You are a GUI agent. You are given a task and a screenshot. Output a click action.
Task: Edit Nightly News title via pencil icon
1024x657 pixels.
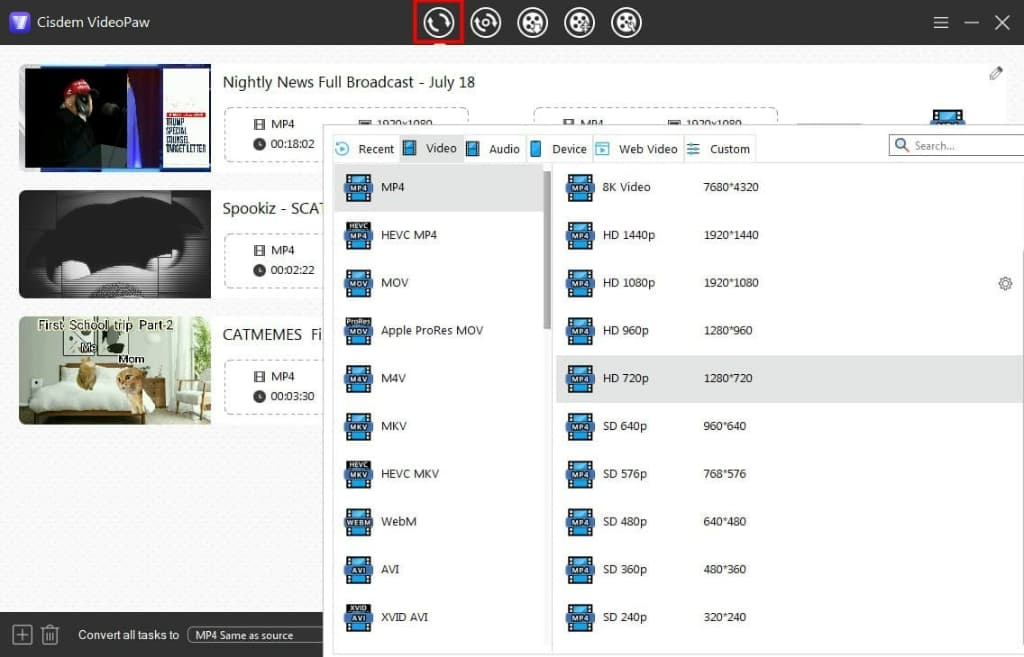pyautogui.click(x=995, y=73)
